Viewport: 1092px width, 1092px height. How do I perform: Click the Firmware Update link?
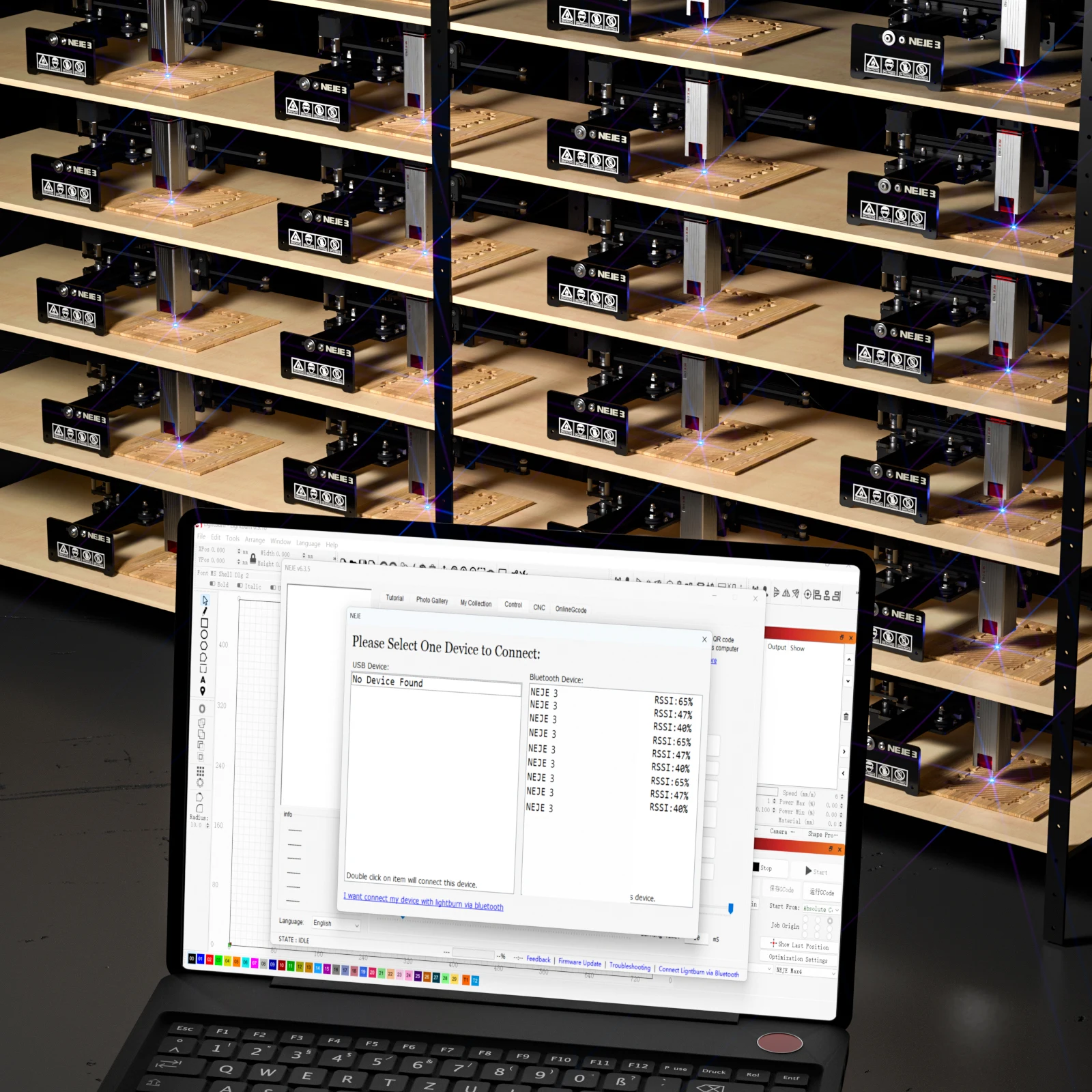tap(580, 963)
